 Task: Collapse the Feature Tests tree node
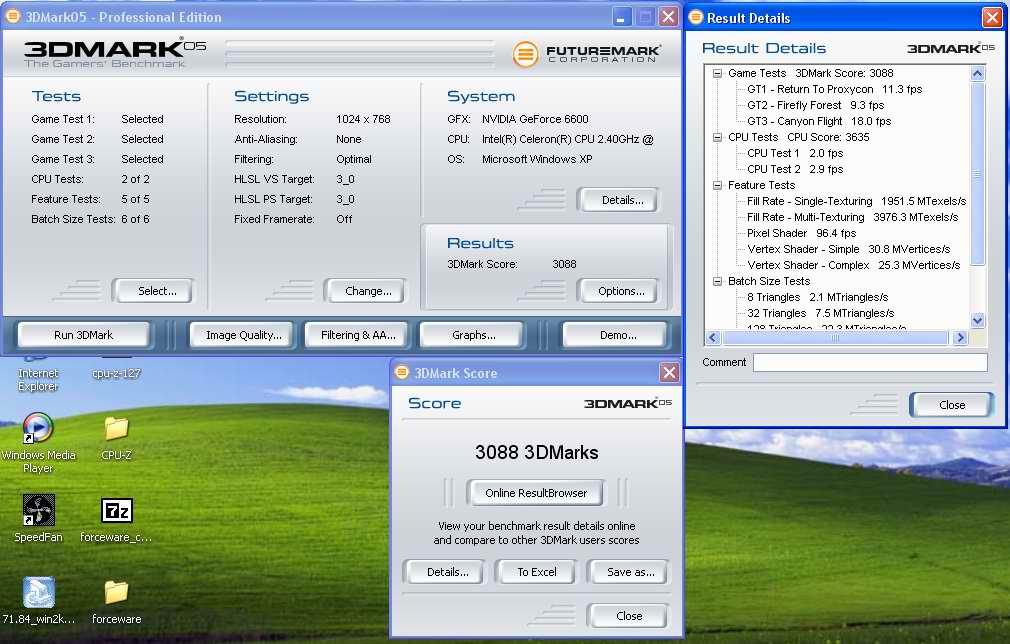717,185
